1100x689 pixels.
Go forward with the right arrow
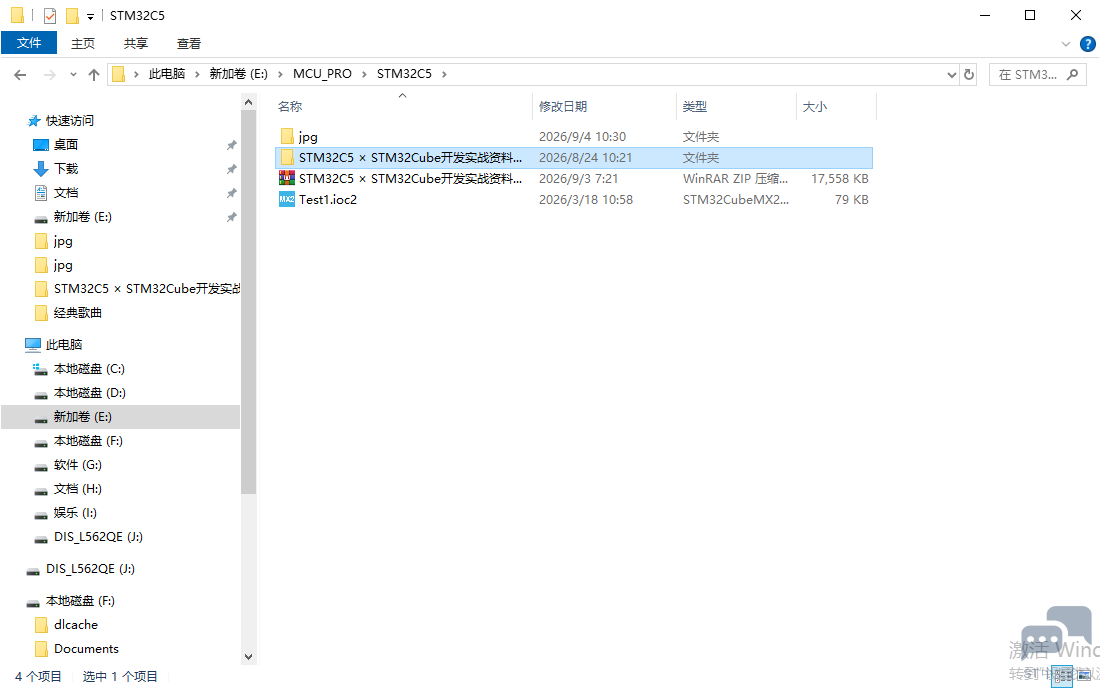pyautogui.click(x=49, y=74)
